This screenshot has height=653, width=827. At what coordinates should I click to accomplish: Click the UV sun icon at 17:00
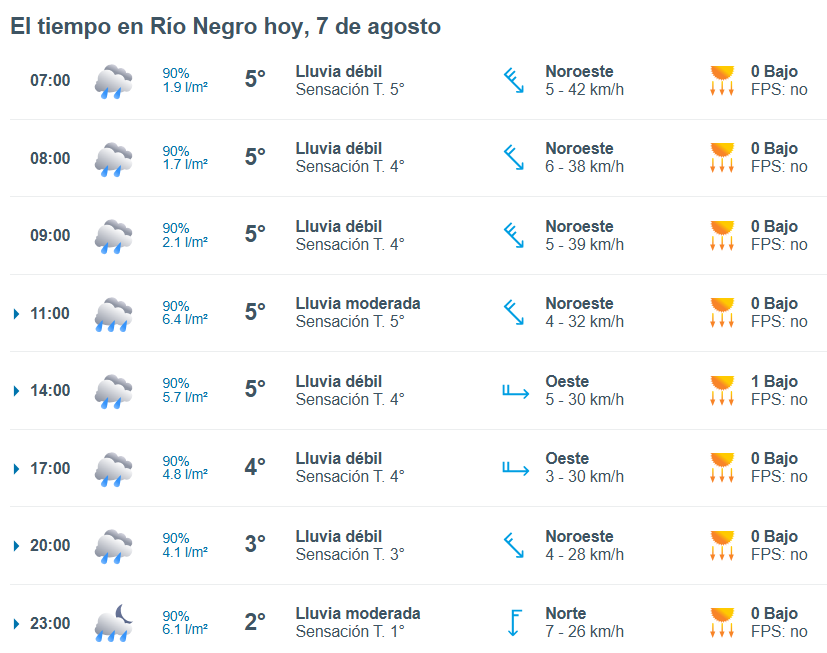(722, 467)
